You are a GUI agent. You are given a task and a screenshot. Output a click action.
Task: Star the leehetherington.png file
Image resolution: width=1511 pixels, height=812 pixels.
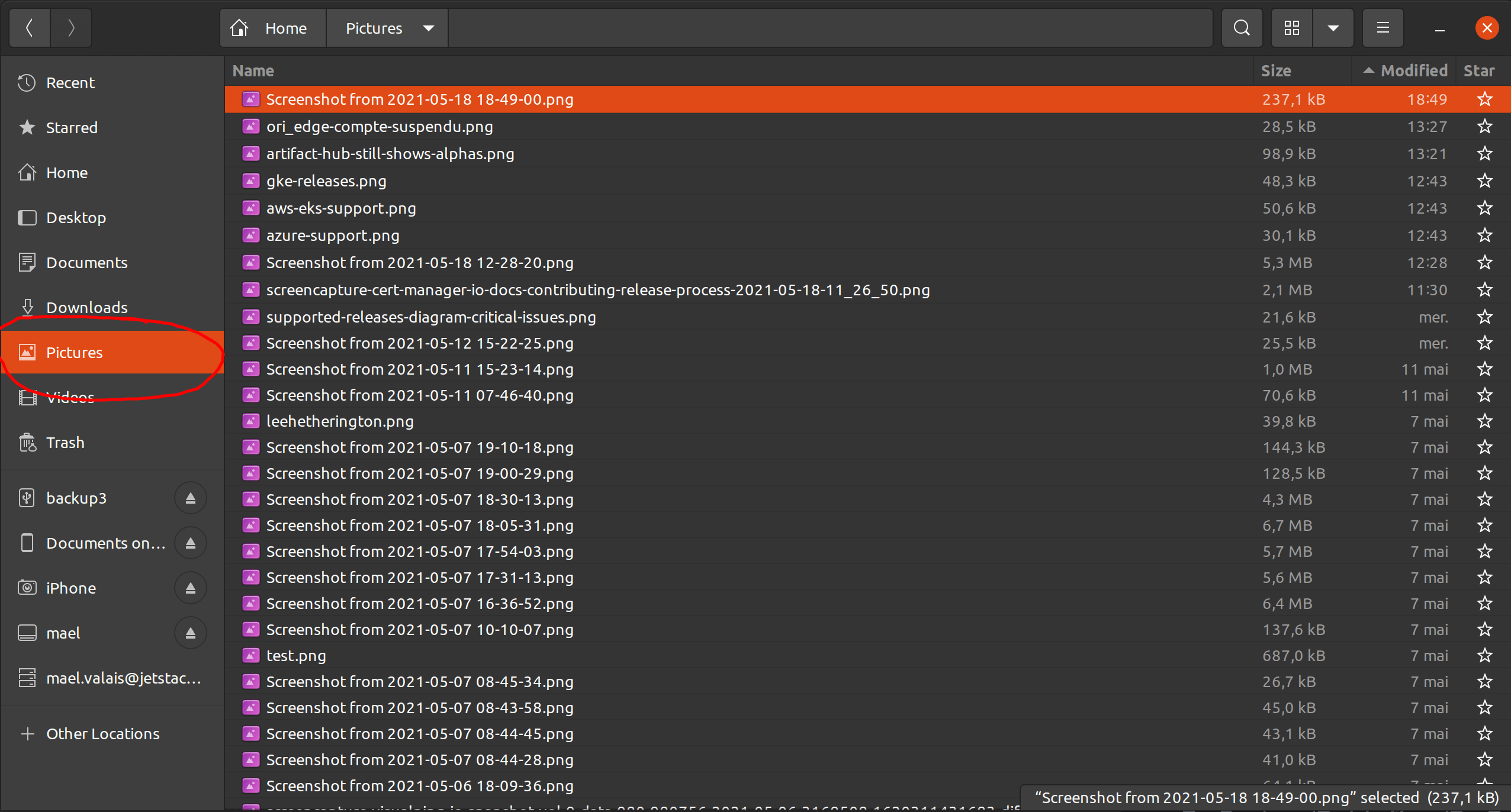pos(1484,421)
